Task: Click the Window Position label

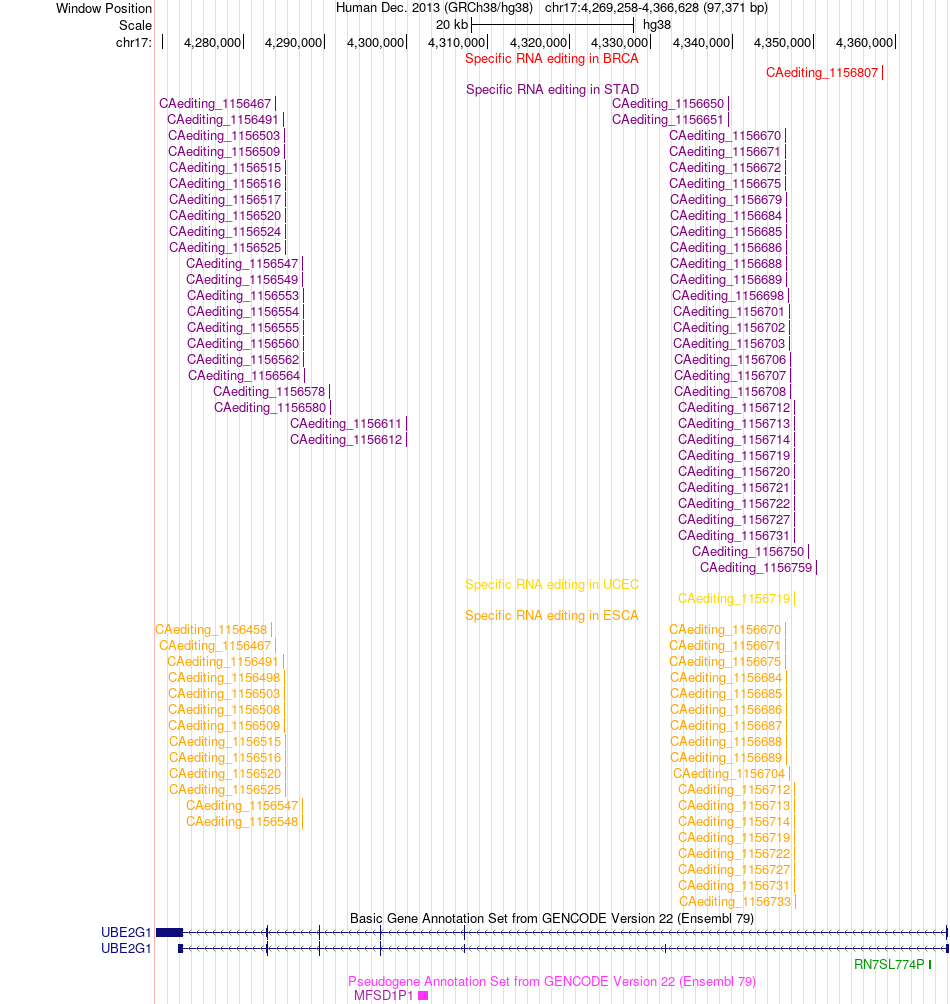Action: [104, 9]
